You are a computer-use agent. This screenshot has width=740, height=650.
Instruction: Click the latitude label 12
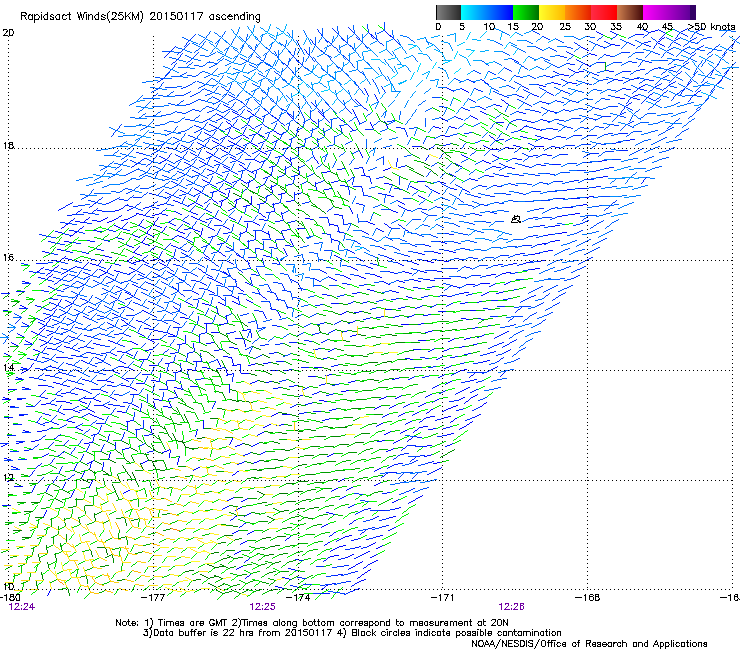[8, 478]
